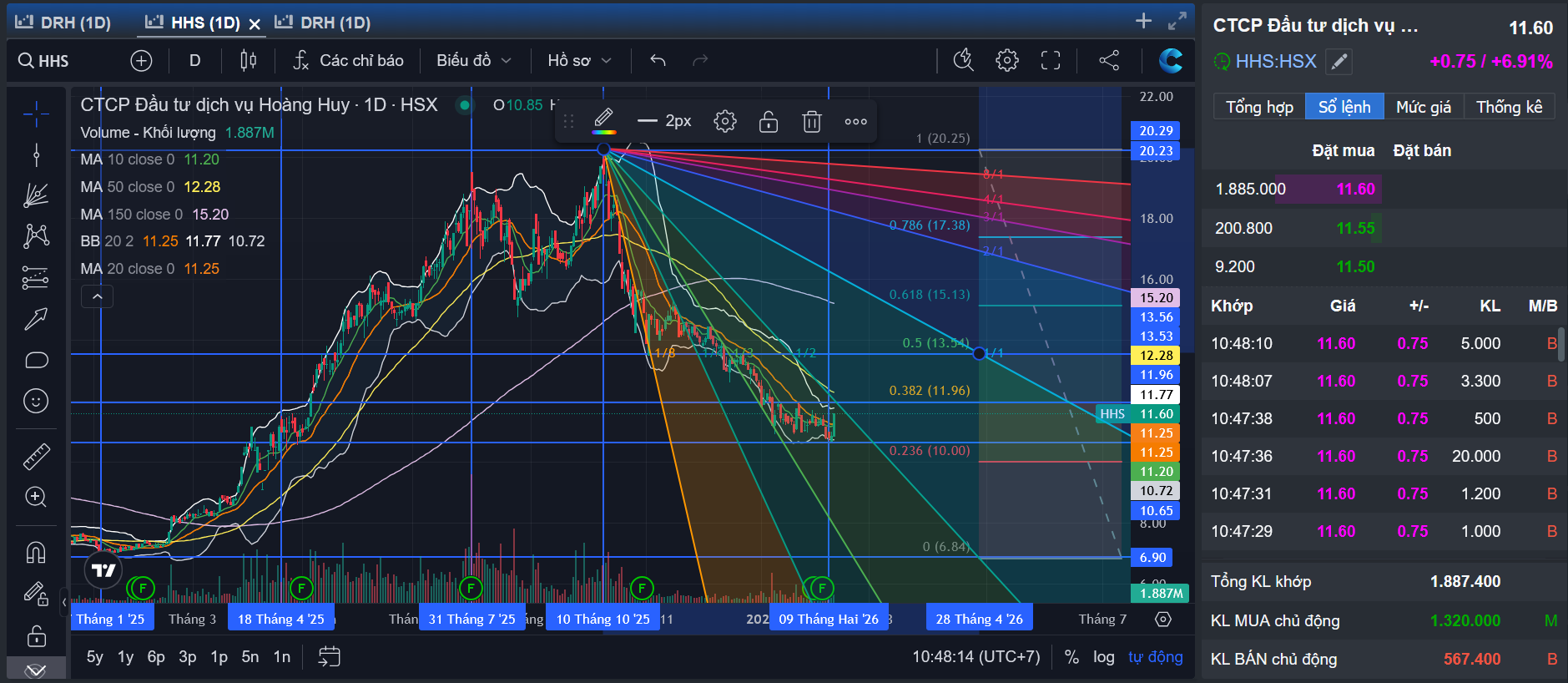Set time range to 1n
This screenshot has width=1568, height=683.
click(x=282, y=657)
